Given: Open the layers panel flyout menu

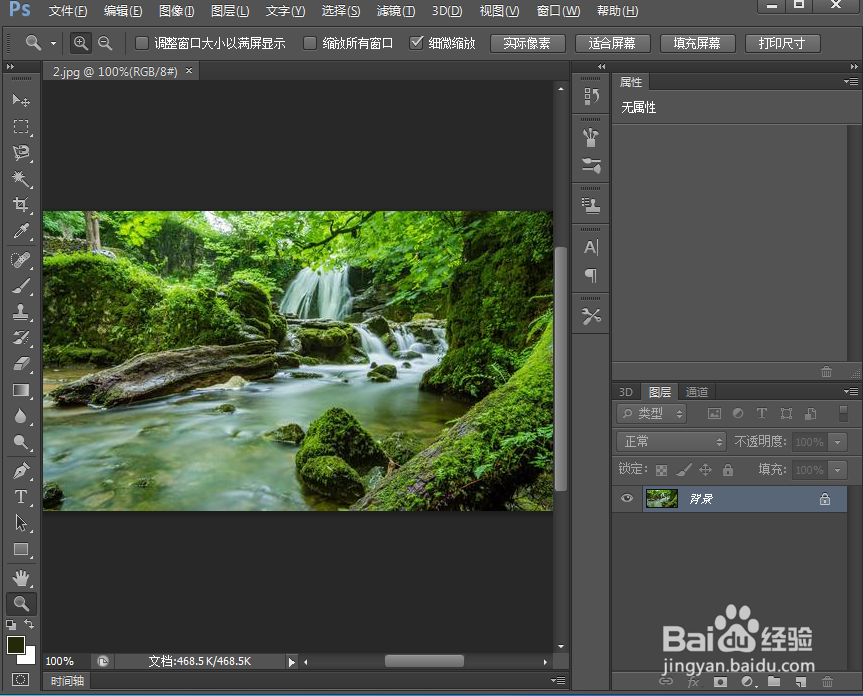Looking at the screenshot, I should point(851,391).
